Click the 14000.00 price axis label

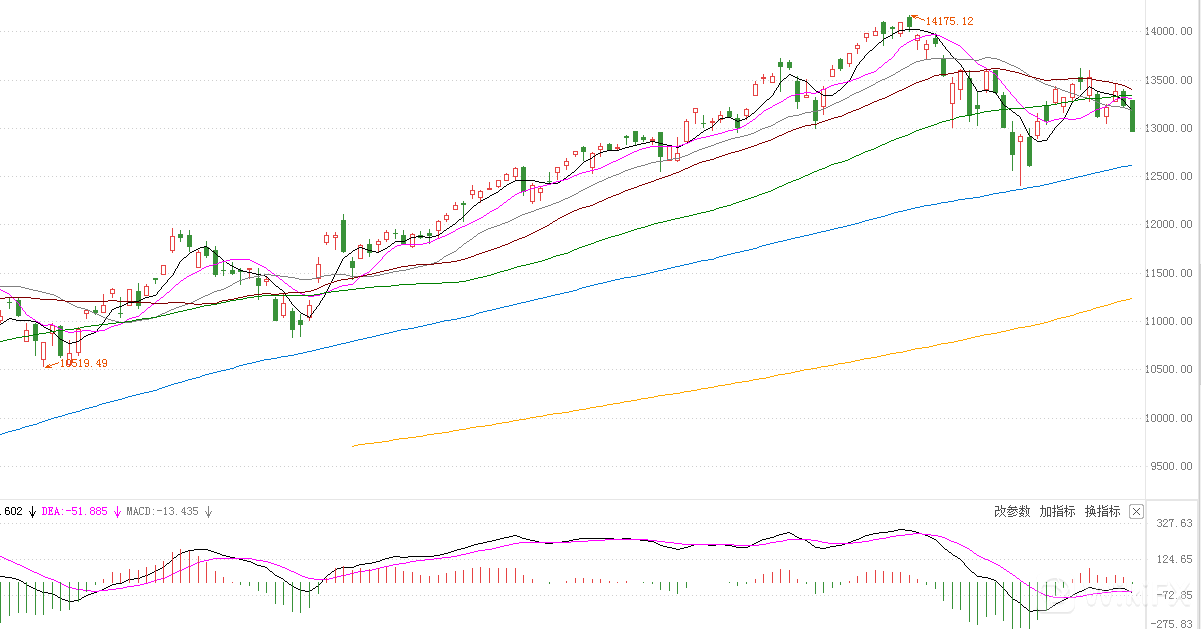pos(1170,32)
